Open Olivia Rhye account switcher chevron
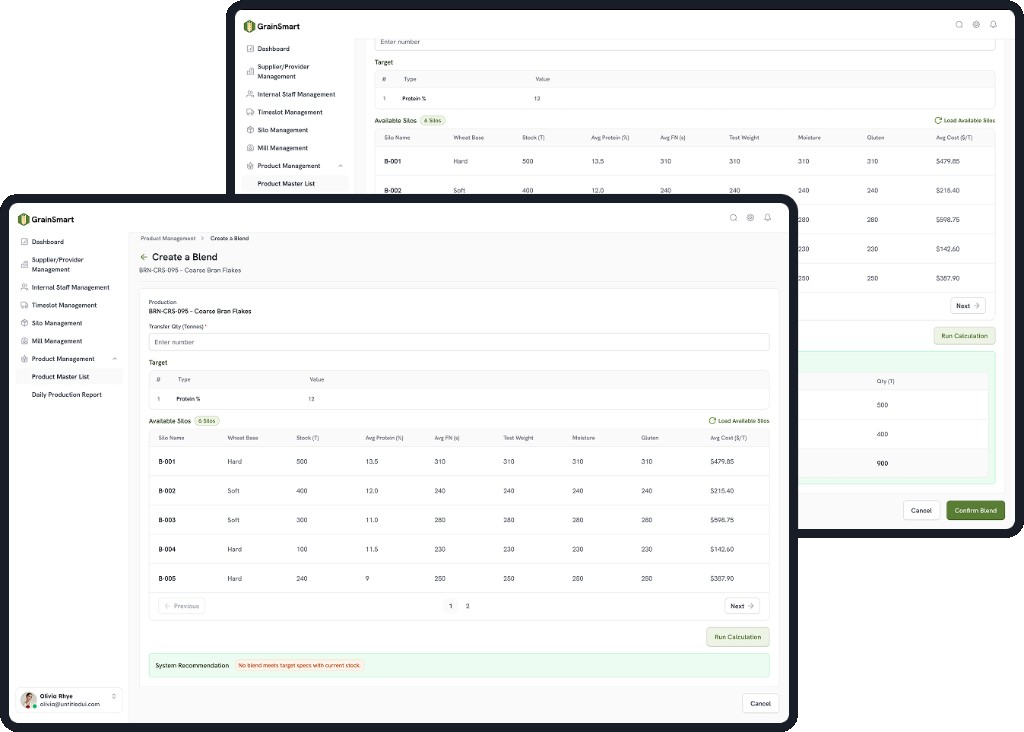The height and width of the screenshot is (732, 1024). [x=114, y=696]
